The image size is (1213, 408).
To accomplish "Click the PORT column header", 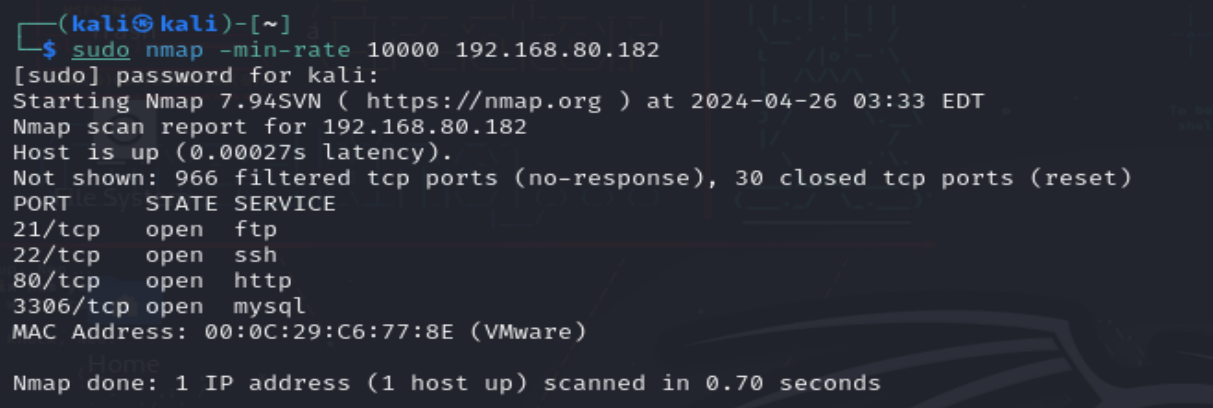I will click(41, 204).
